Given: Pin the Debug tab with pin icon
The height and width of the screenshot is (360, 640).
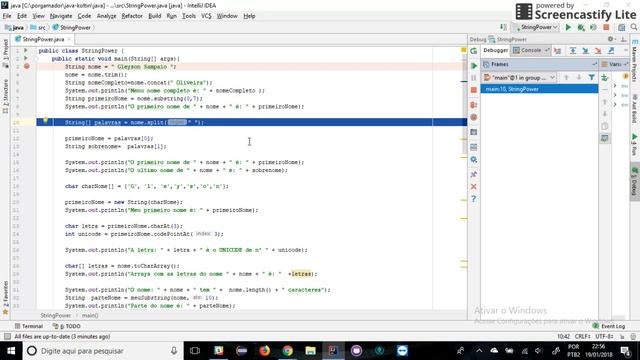Looking at the screenshot, I should pos(473,174).
